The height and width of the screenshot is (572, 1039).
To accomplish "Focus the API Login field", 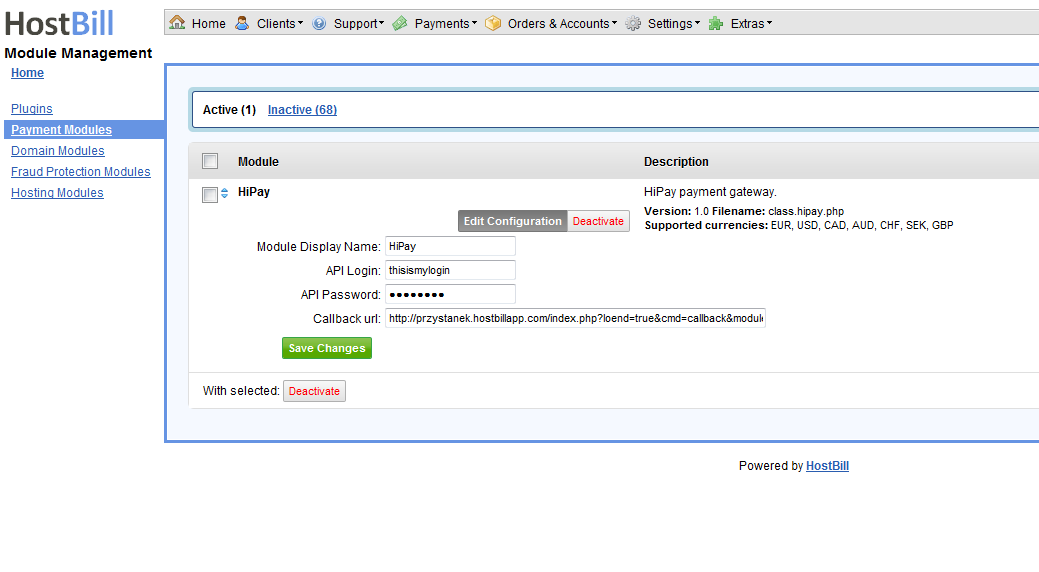I will point(450,270).
